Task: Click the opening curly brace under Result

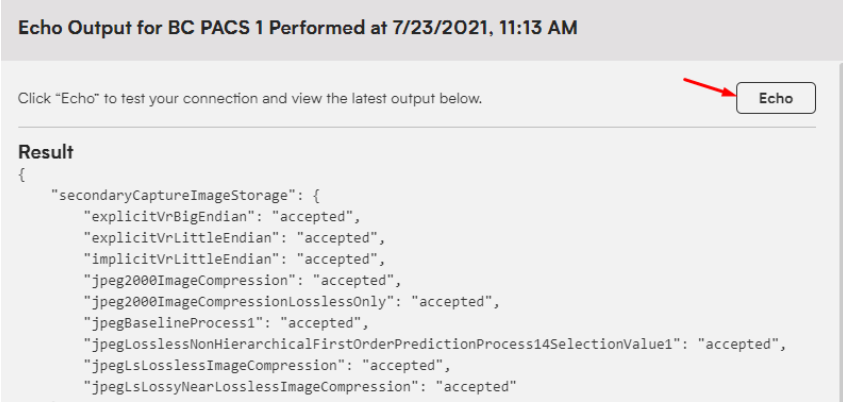Action: pos(22,175)
